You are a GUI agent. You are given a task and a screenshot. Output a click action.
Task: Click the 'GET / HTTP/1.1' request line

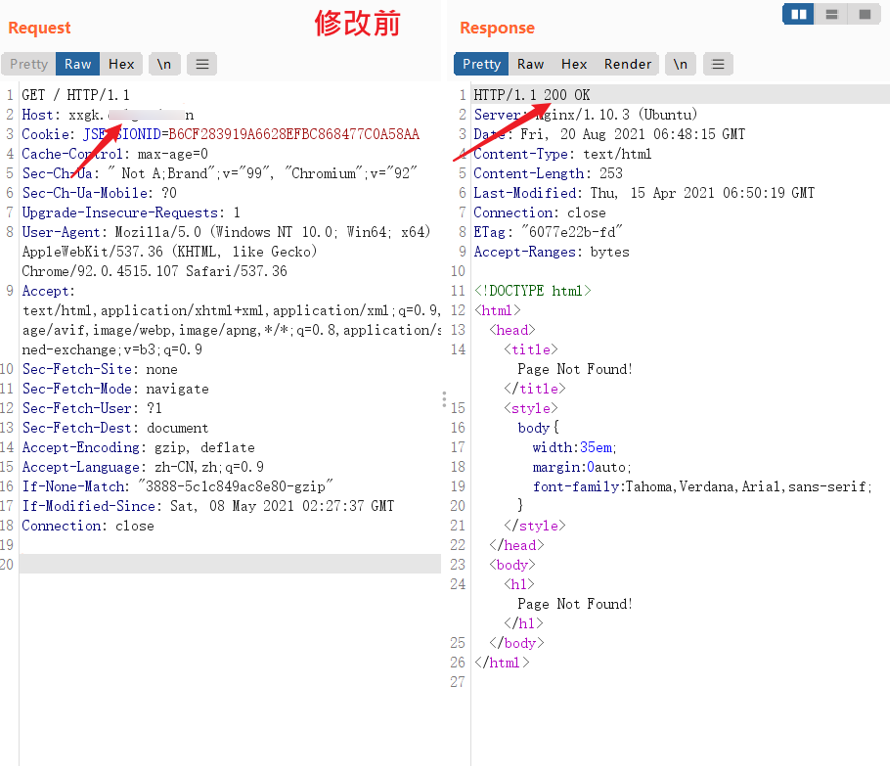coord(75,95)
